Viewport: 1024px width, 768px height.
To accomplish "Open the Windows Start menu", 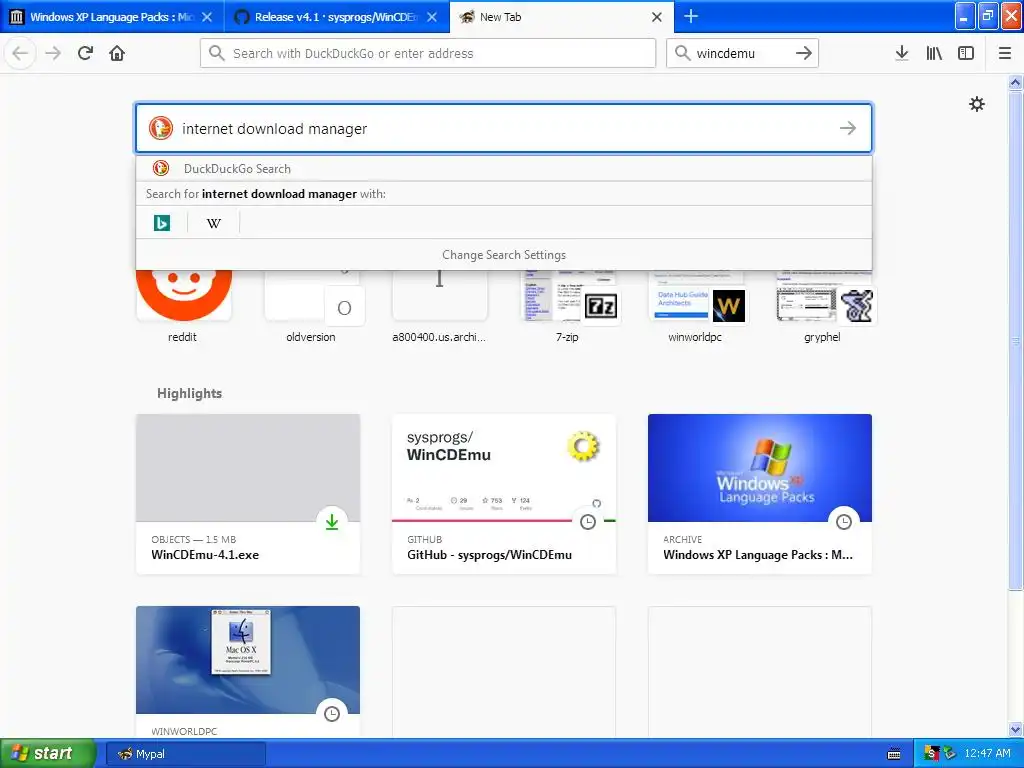I will tap(48, 753).
